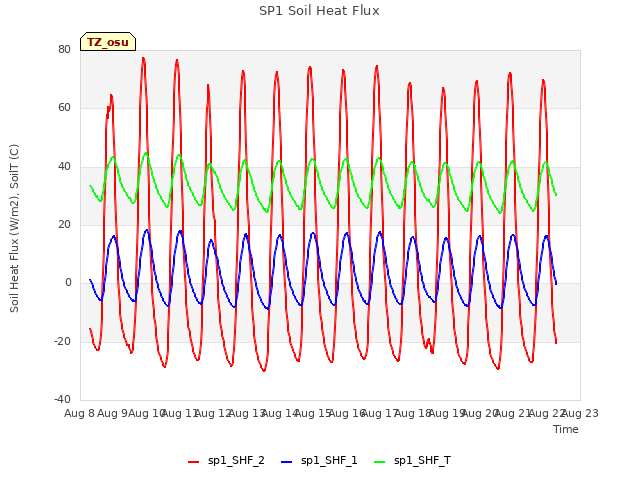Toggle the sp1_SHF_T legend entry

click(412, 461)
